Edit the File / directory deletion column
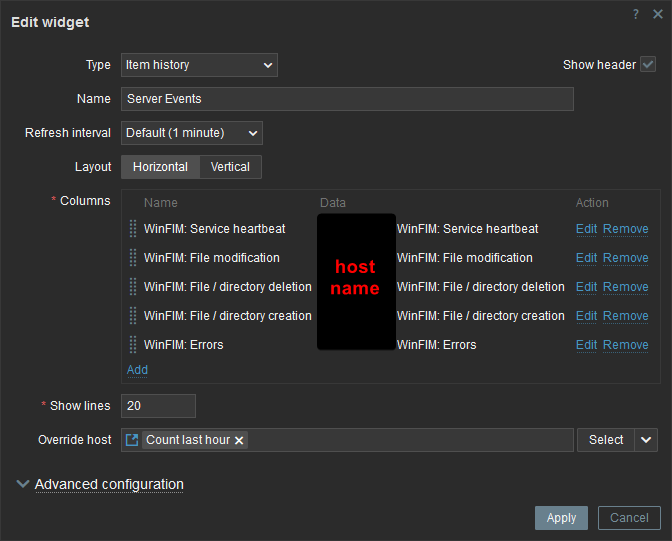Screen dimensions: 672x541 click(x=586, y=287)
